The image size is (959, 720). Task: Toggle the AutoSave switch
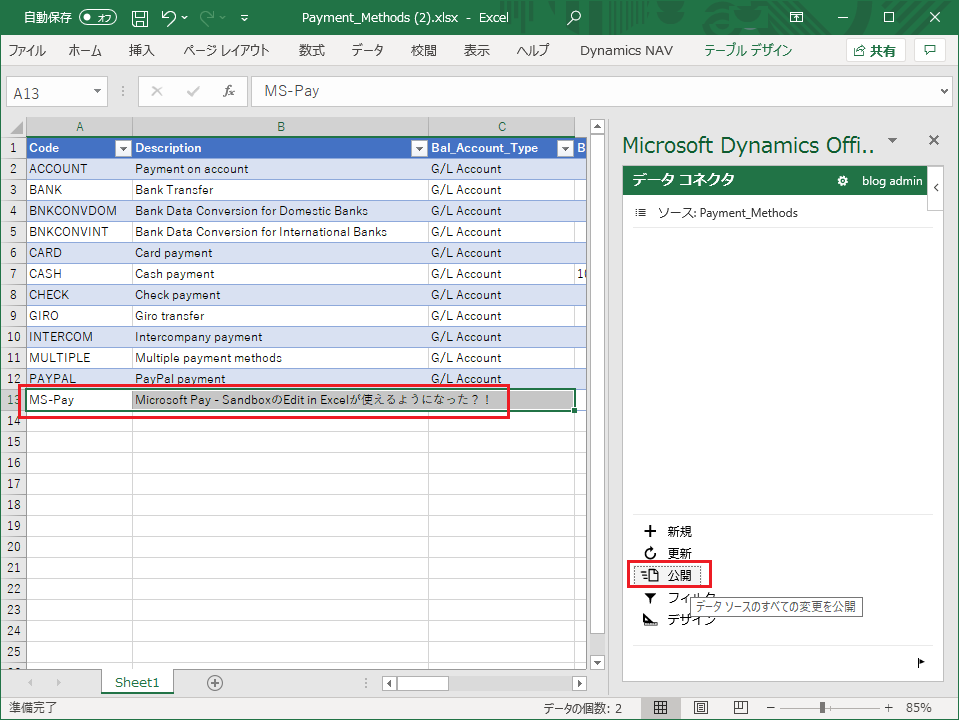coord(98,18)
